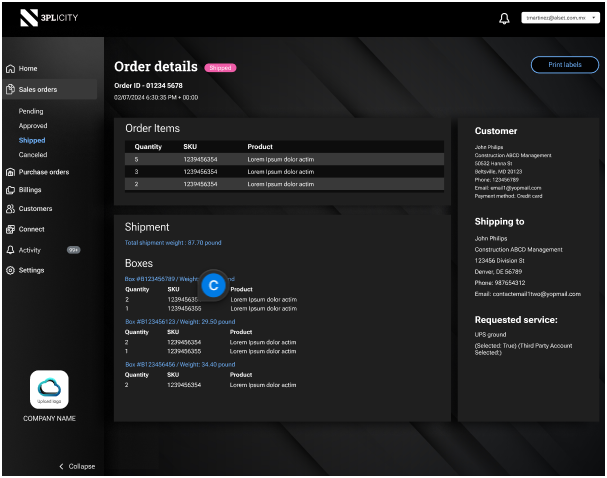Click the Order ID - 01234 5678 text
The height and width of the screenshot is (478, 607).
tap(148, 86)
